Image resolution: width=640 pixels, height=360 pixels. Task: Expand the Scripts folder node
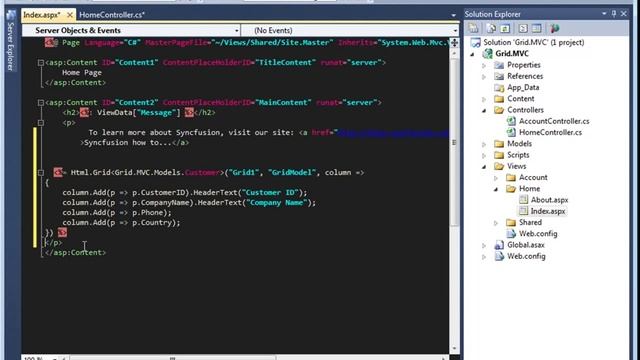[x=484, y=156]
